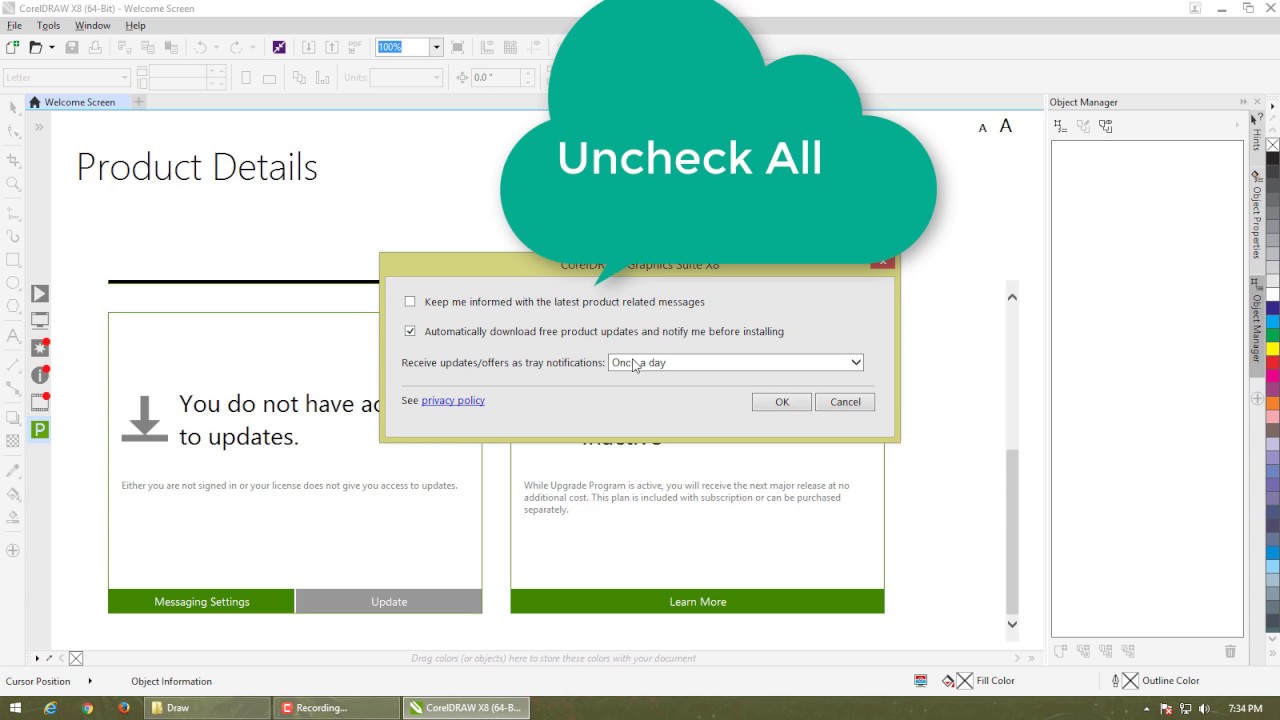This screenshot has height=720, width=1280.
Task: Click the speaker volume icon in tray
Action: [1206, 708]
